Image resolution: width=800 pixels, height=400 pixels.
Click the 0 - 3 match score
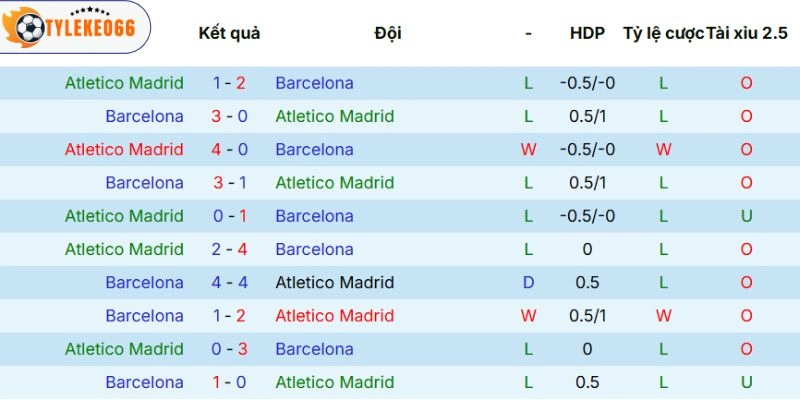pyautogui.click(x=229, y=349)
